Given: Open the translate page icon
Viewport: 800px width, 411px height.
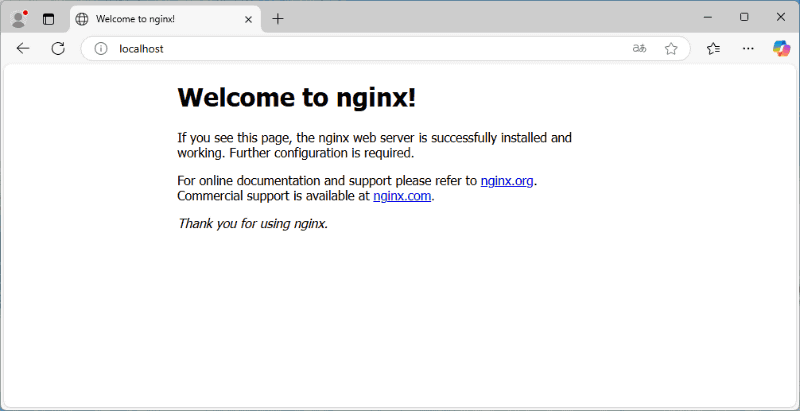Looking at the screenshot, I should (639, 48).
